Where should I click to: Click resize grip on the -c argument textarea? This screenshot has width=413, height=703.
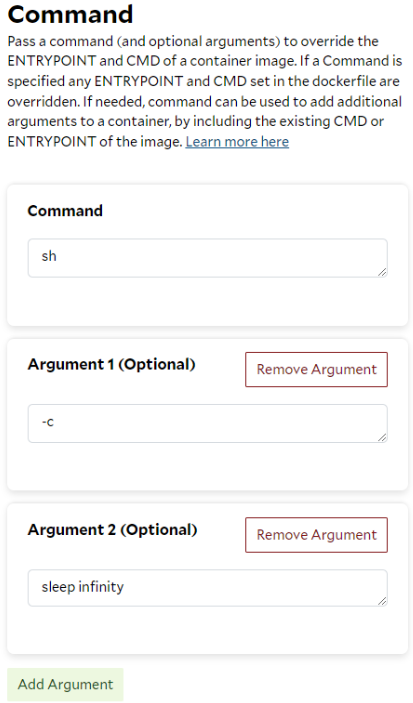(x=382, y=437)
